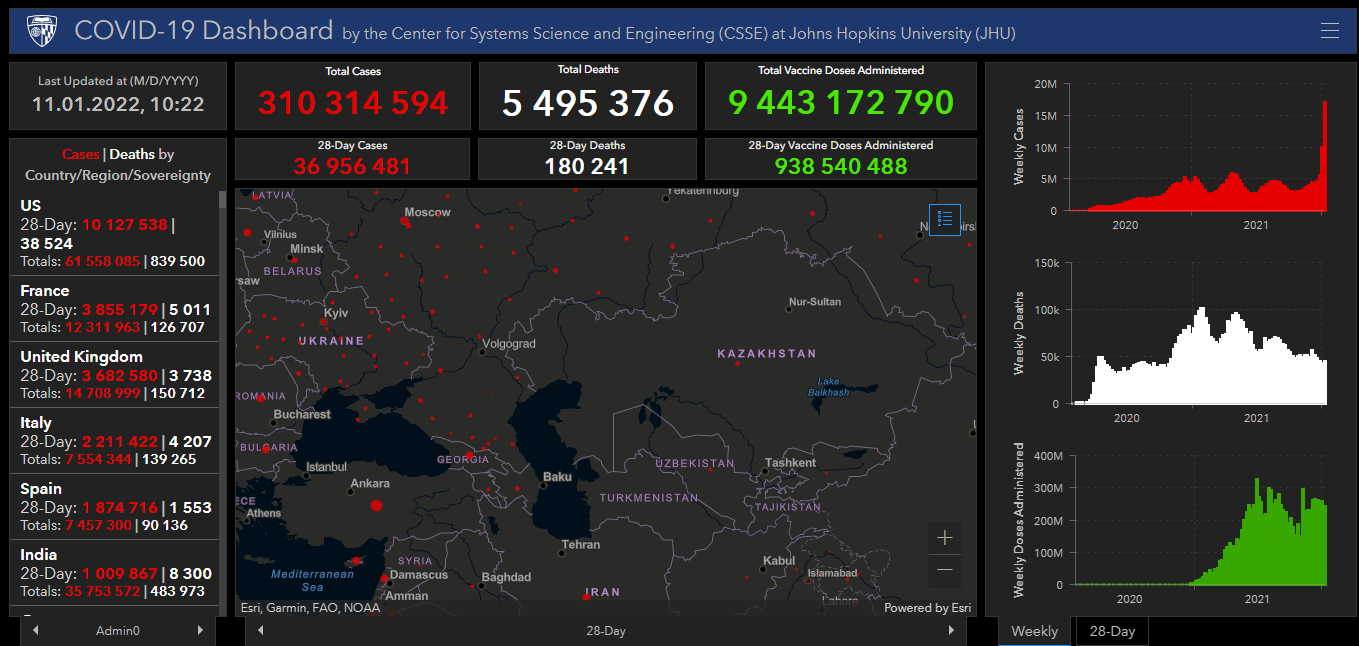The height and width of the screenshot is (646, 1359).
Task: Zoom in on the map
Action: (x=945, y=538)
